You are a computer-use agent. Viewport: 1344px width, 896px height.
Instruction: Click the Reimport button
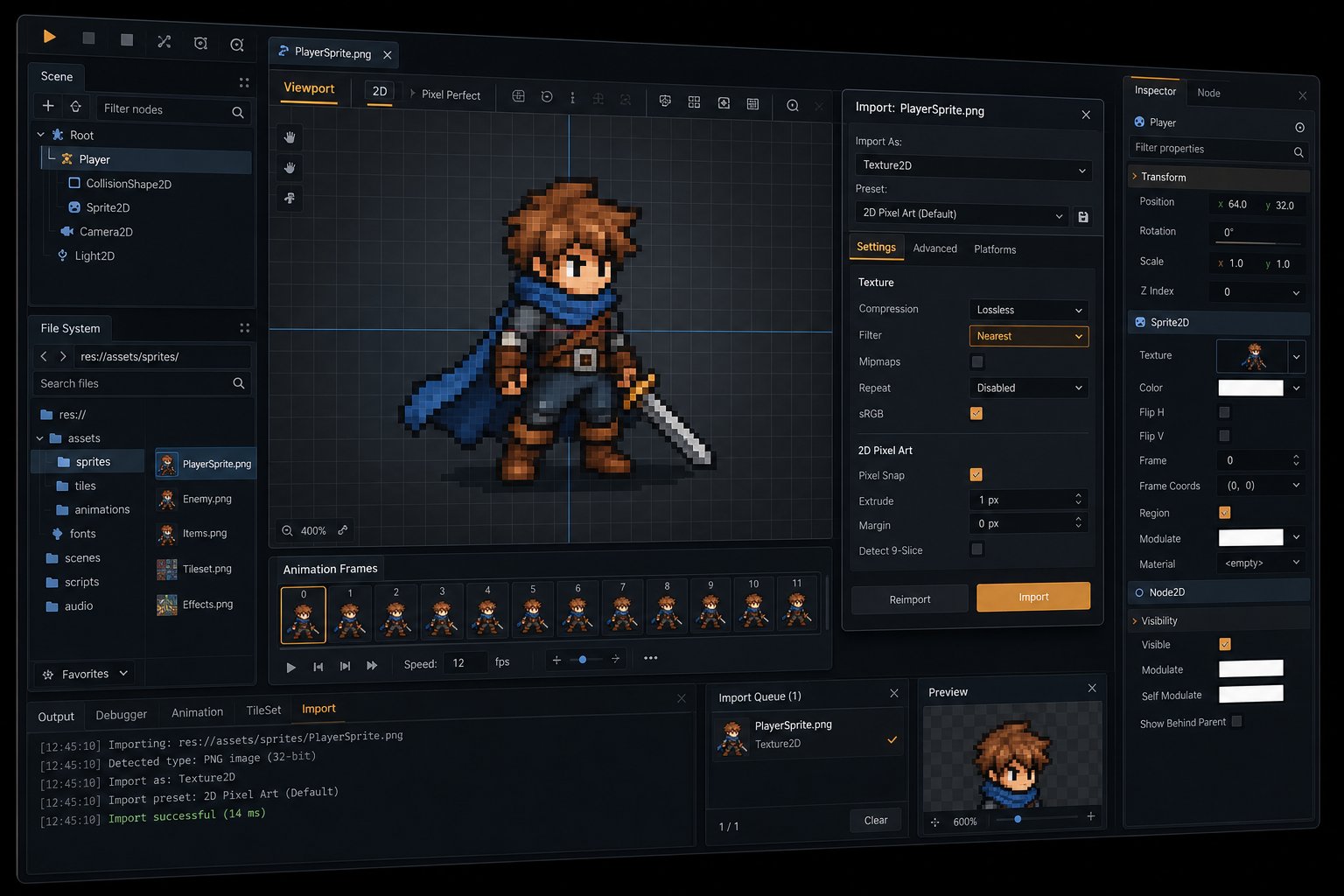coord(910,599)
